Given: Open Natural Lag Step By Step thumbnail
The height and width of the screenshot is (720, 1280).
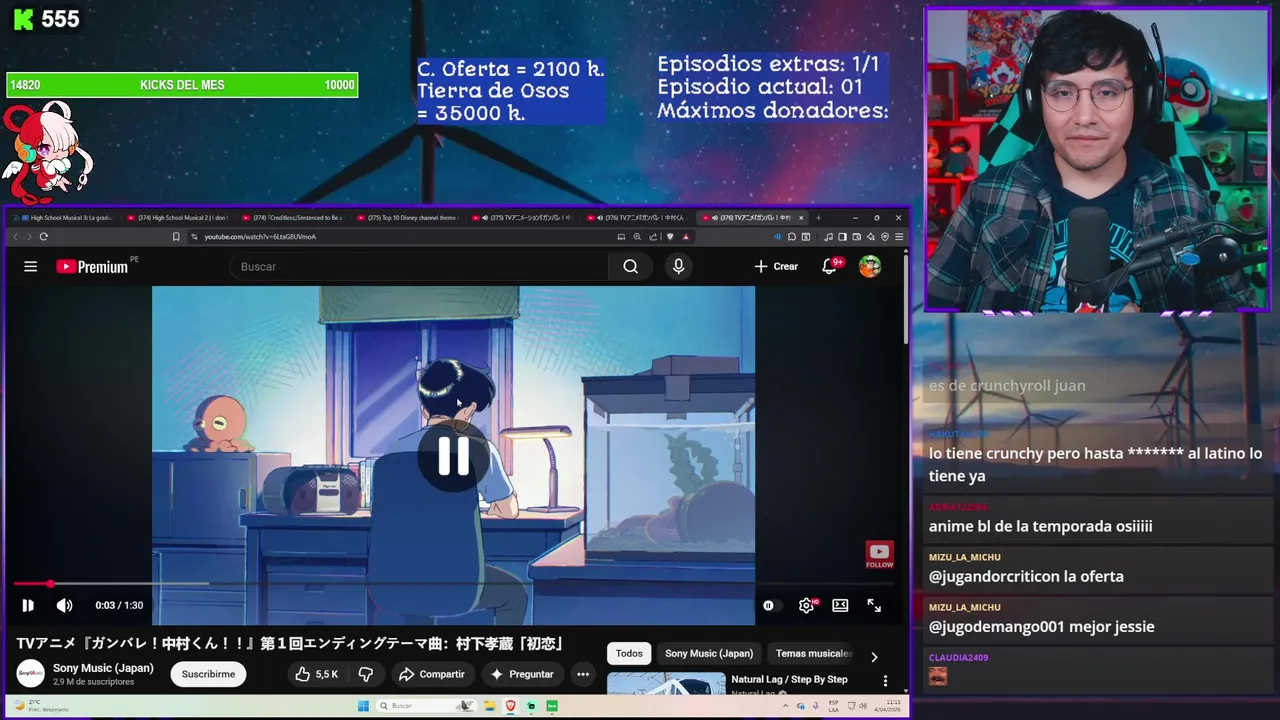Looking at the screenshot, I should point(666,684).
